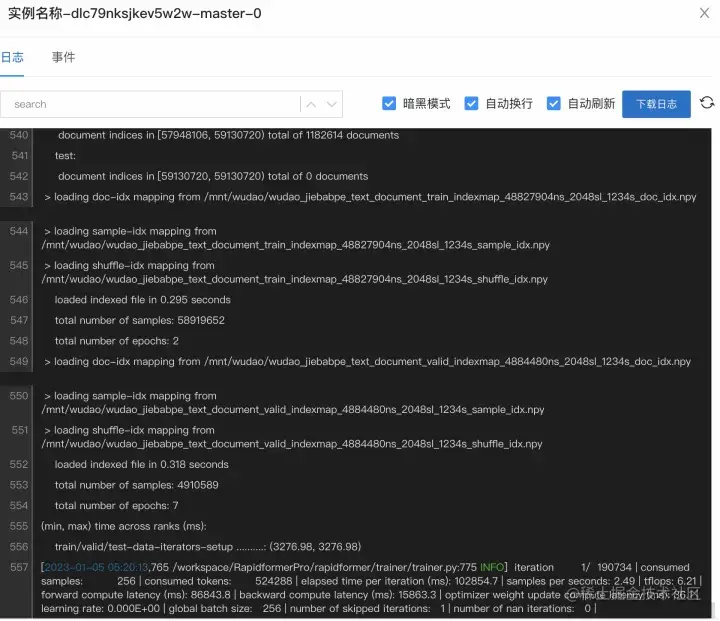This screenshot has width=720, height=621.
Task: Click the green INFO label in line 557
Action: click(x=492, y=568)
